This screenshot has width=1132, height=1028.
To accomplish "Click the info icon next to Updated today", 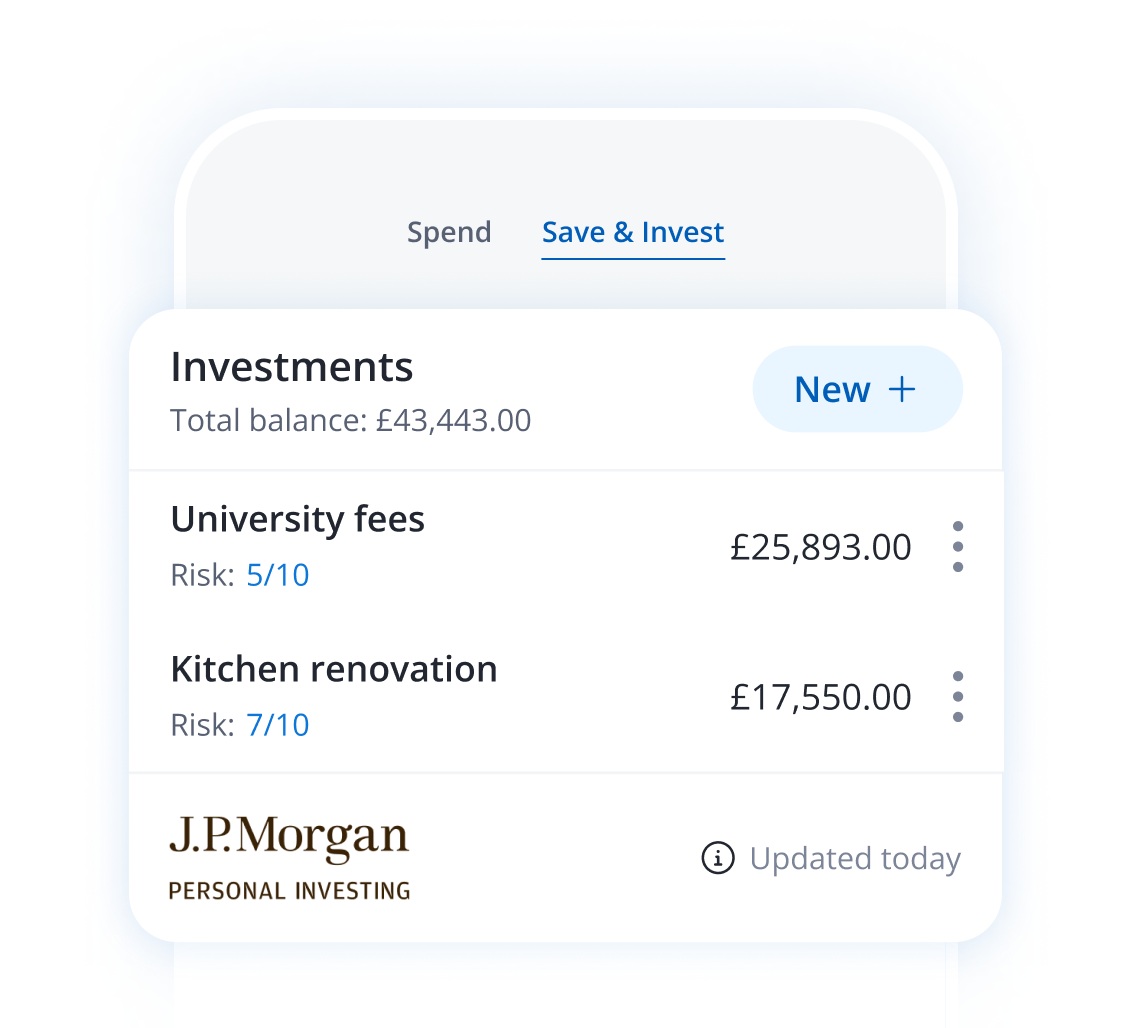I will (x=717, y=858).
